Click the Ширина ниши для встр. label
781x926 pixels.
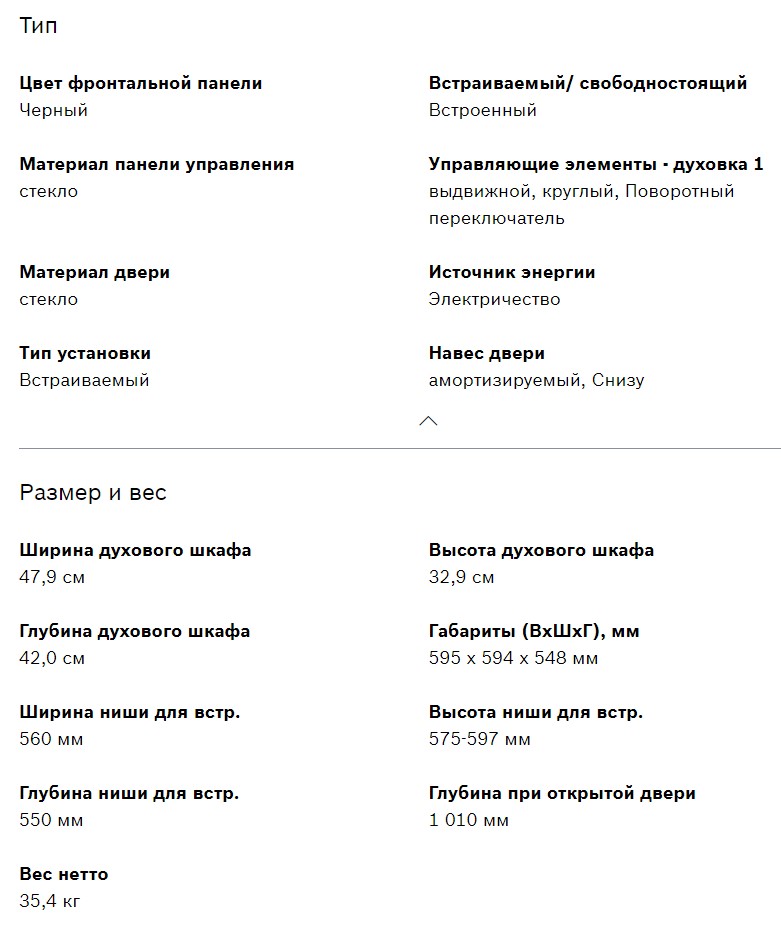pyautogui.click(x=130, y=712)
